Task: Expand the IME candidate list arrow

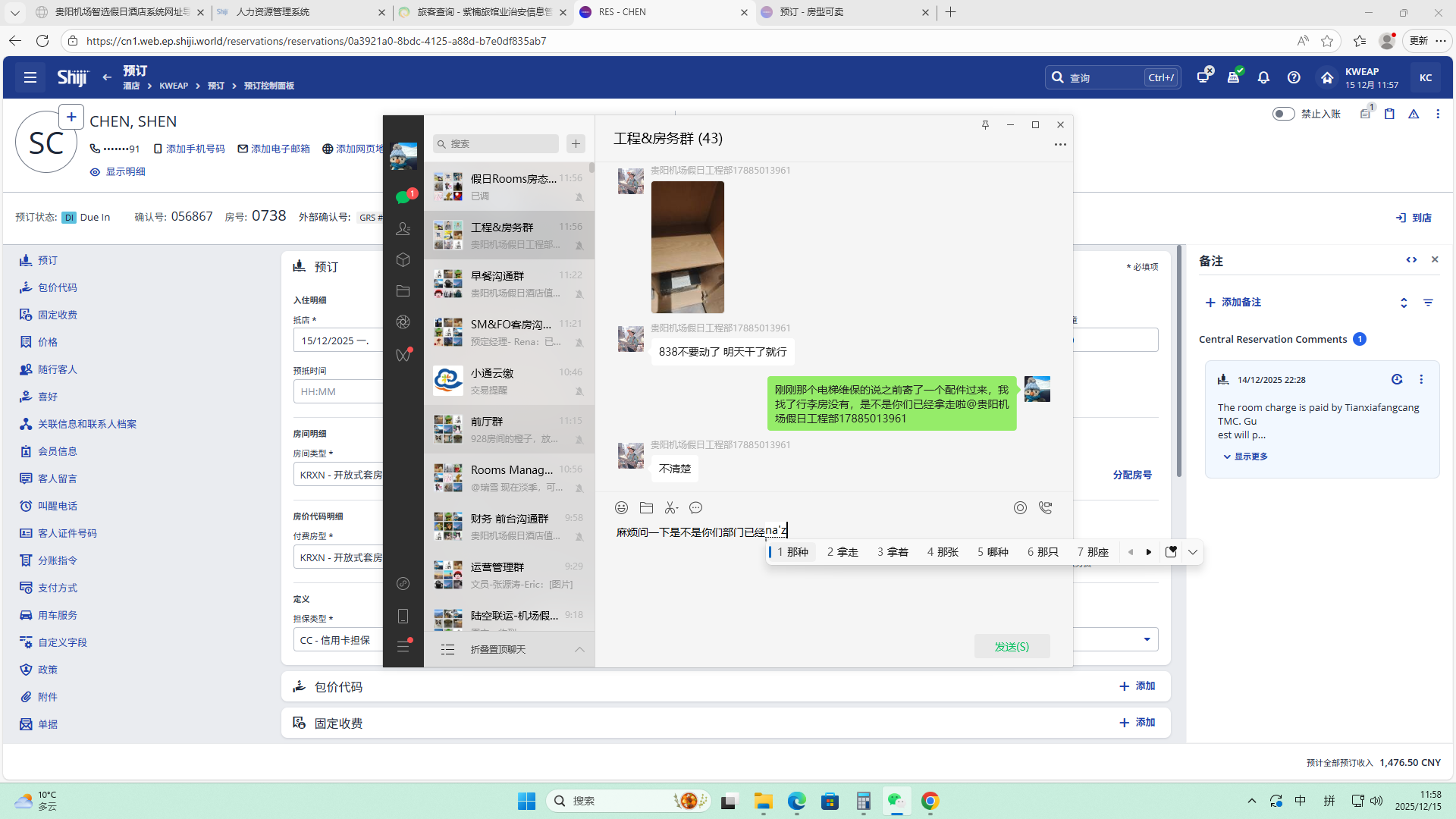Action: [1193, 552]
